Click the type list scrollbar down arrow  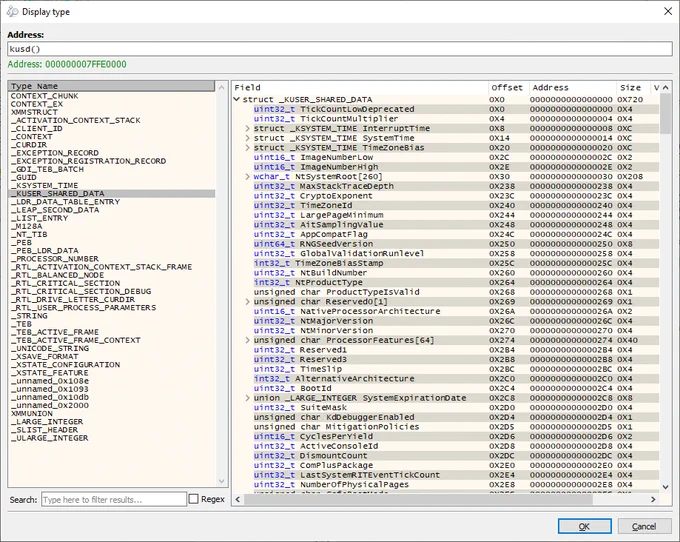(x=222, y=481)
